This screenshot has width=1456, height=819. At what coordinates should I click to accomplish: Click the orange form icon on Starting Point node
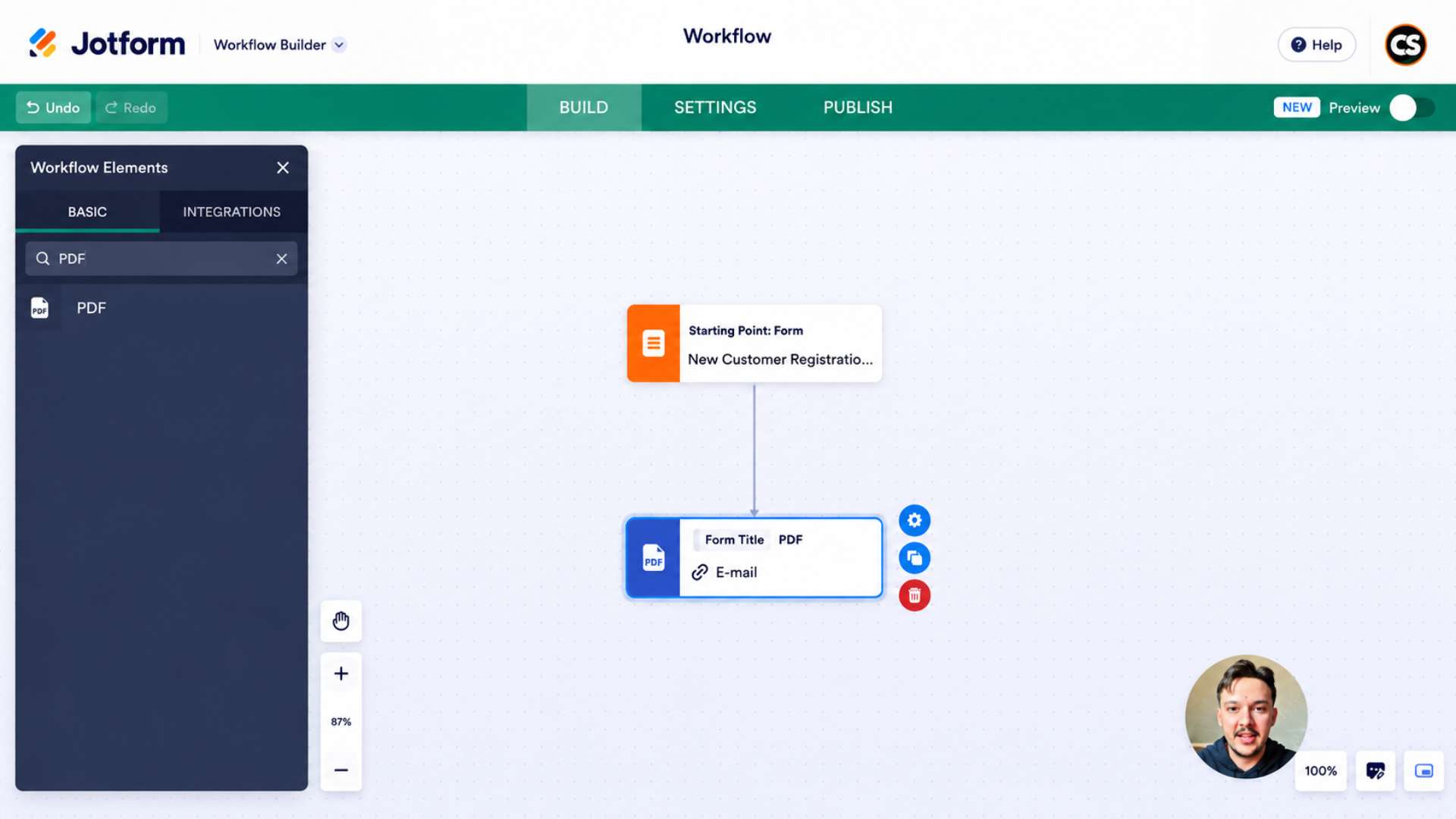[x=653, y=344]
